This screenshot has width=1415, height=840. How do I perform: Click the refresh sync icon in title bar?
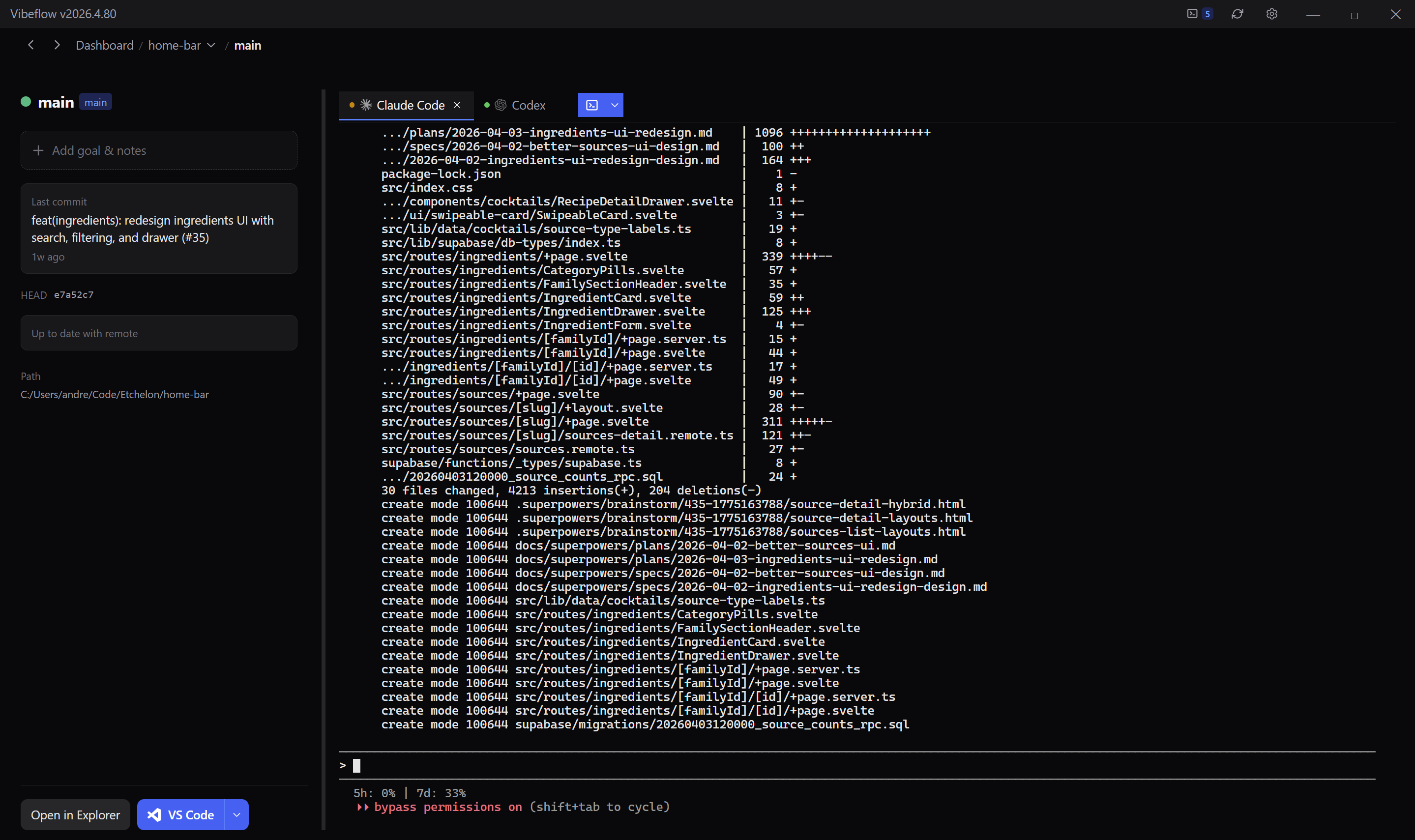point(1237,14)
